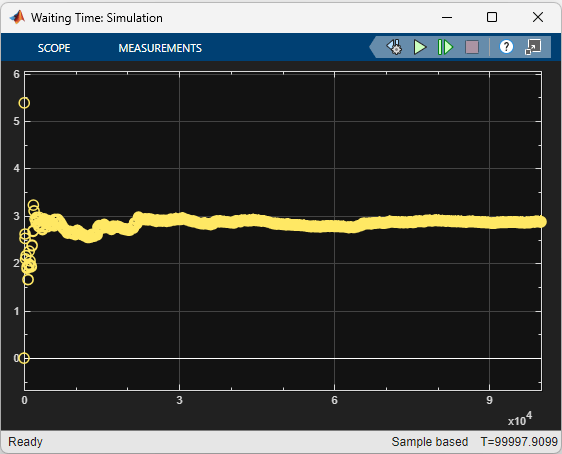This screenshot has height=454, width=562.
Task: Click the Ready status text
Action: pyautogui.click(x=25, y=442)
